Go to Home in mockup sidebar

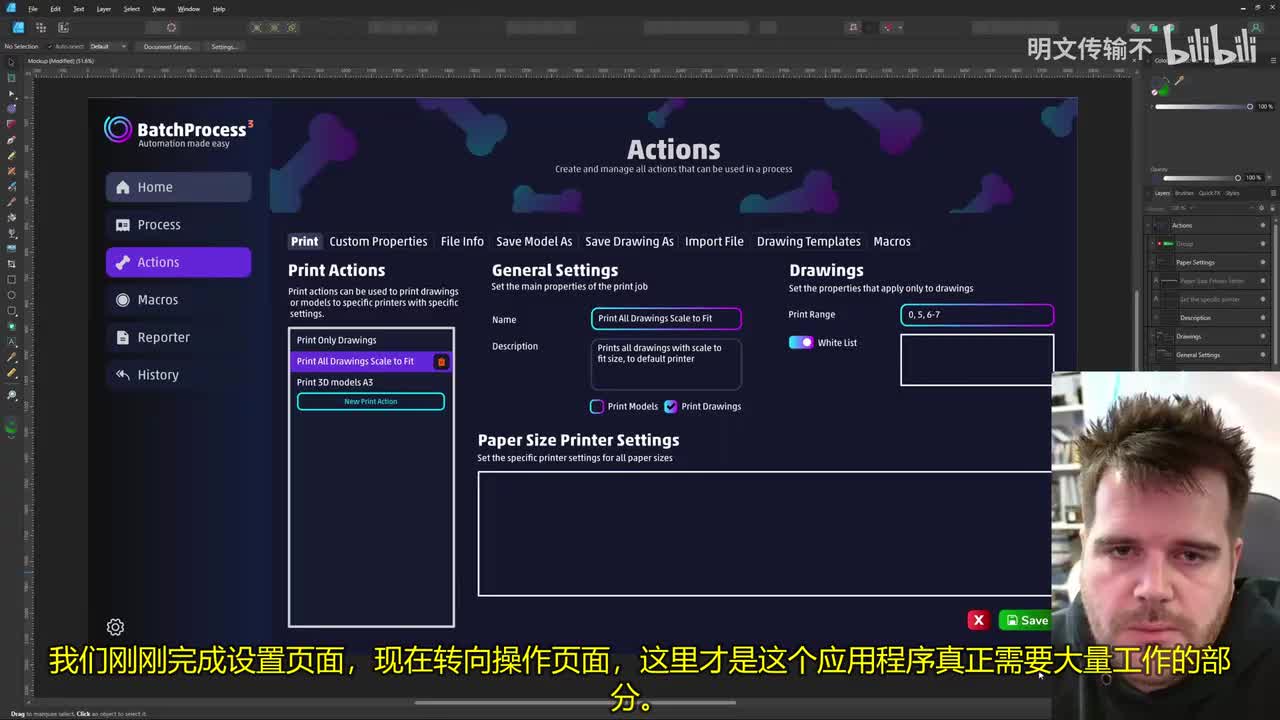[178, 187]
